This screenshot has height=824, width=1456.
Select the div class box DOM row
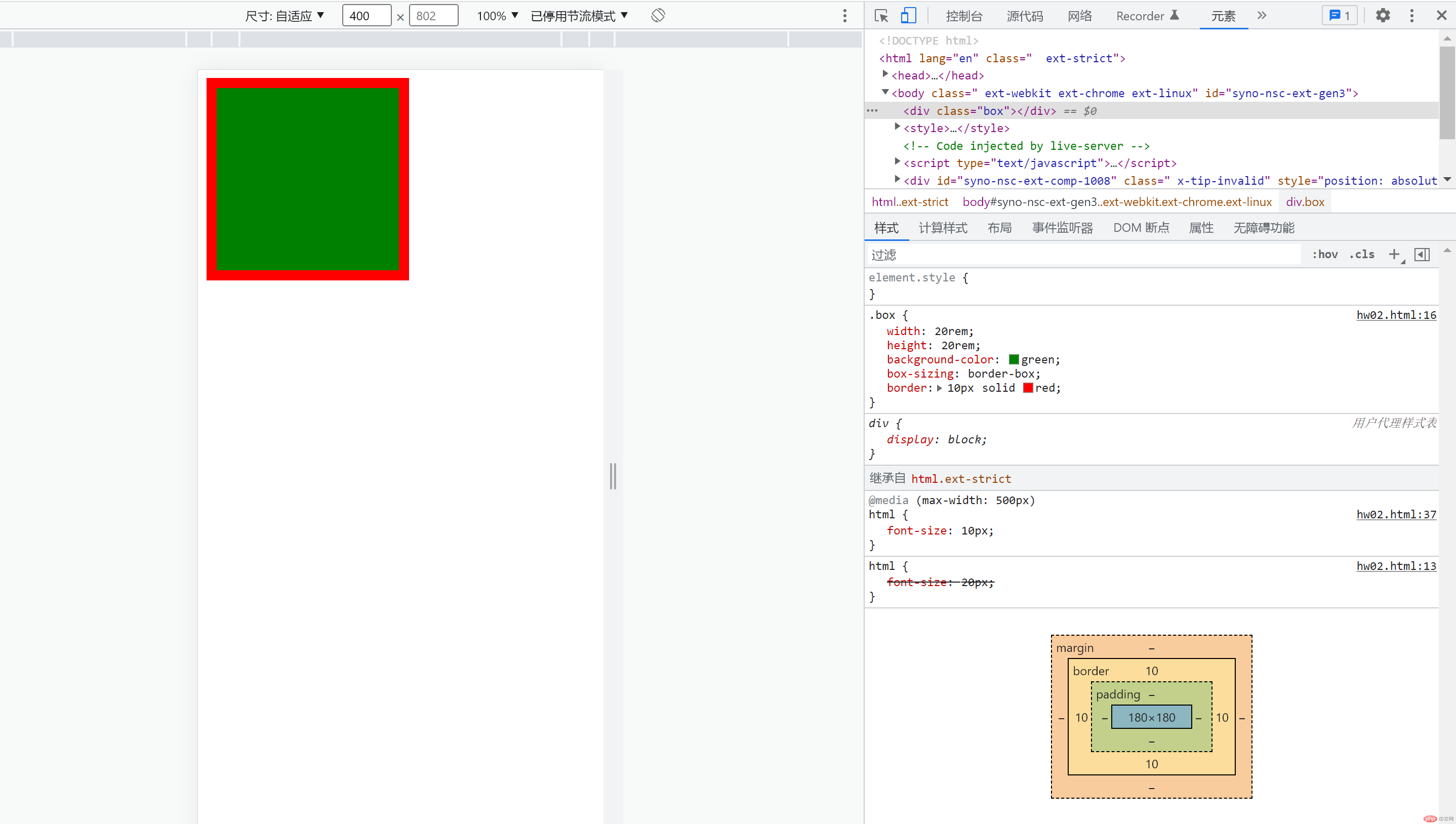coord(1152,111)
